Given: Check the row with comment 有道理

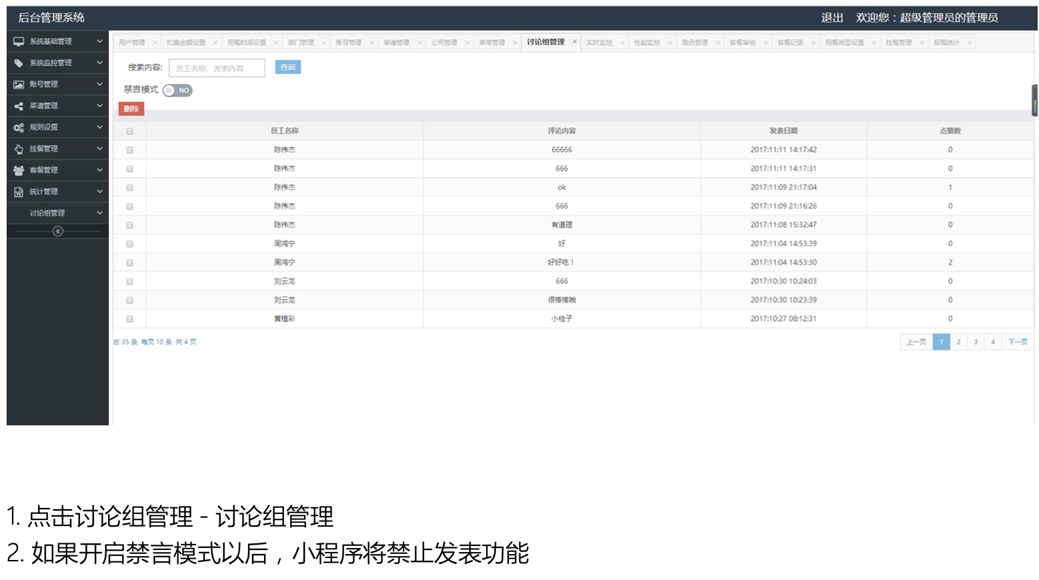Looking at the screenshot, I should [130, 225].
